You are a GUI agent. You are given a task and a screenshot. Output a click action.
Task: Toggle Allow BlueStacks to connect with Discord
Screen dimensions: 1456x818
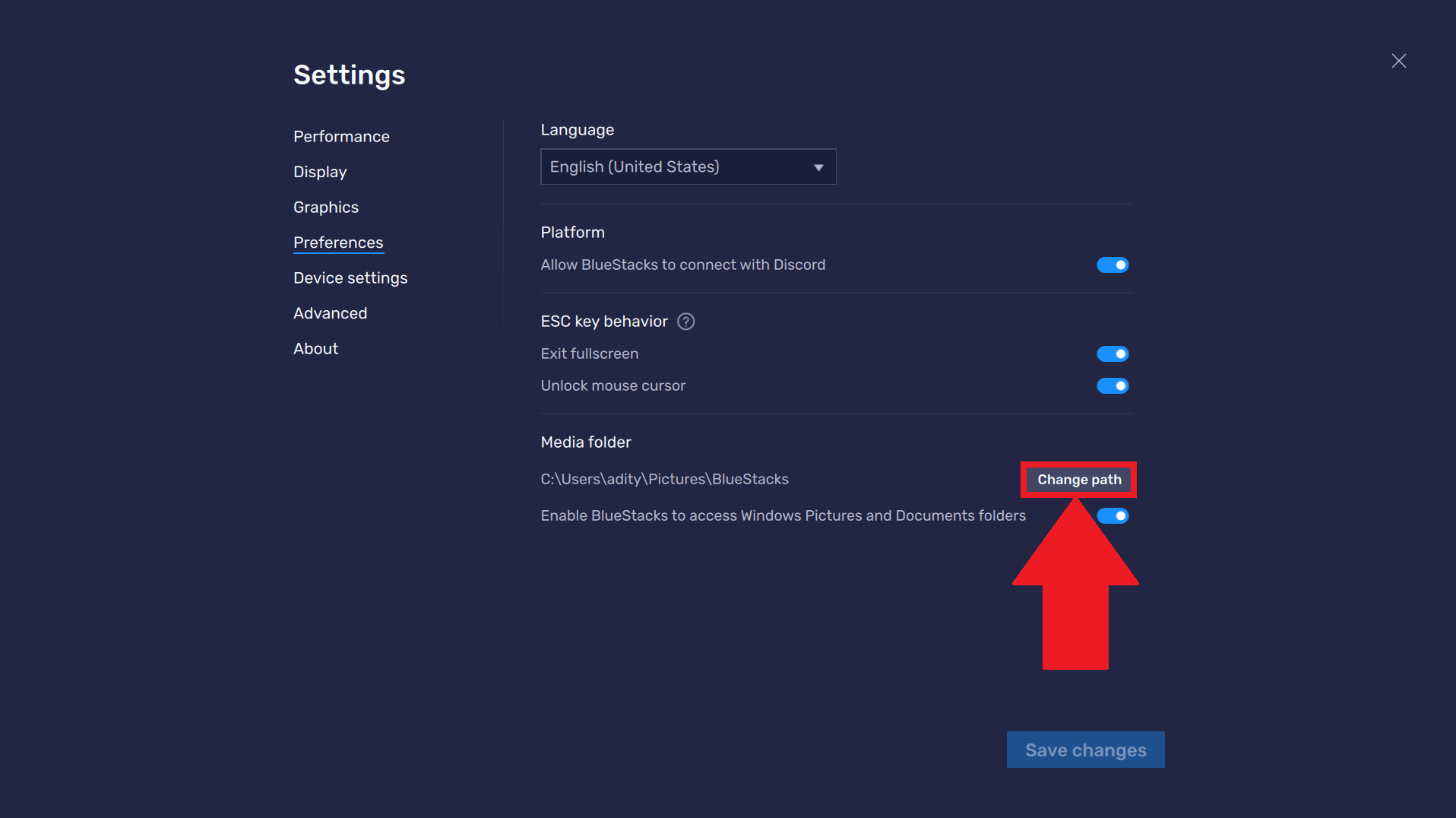pos(1113,265)
